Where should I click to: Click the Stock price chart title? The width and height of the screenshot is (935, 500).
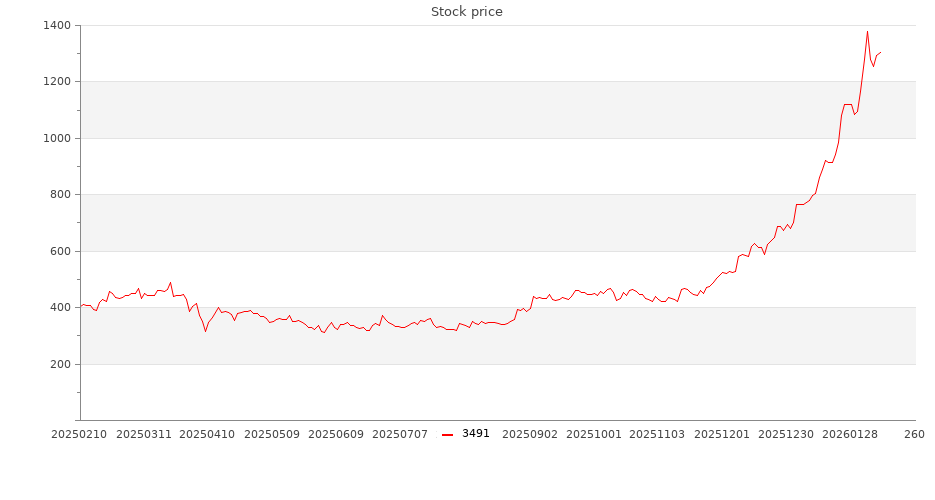coord(467,12)
